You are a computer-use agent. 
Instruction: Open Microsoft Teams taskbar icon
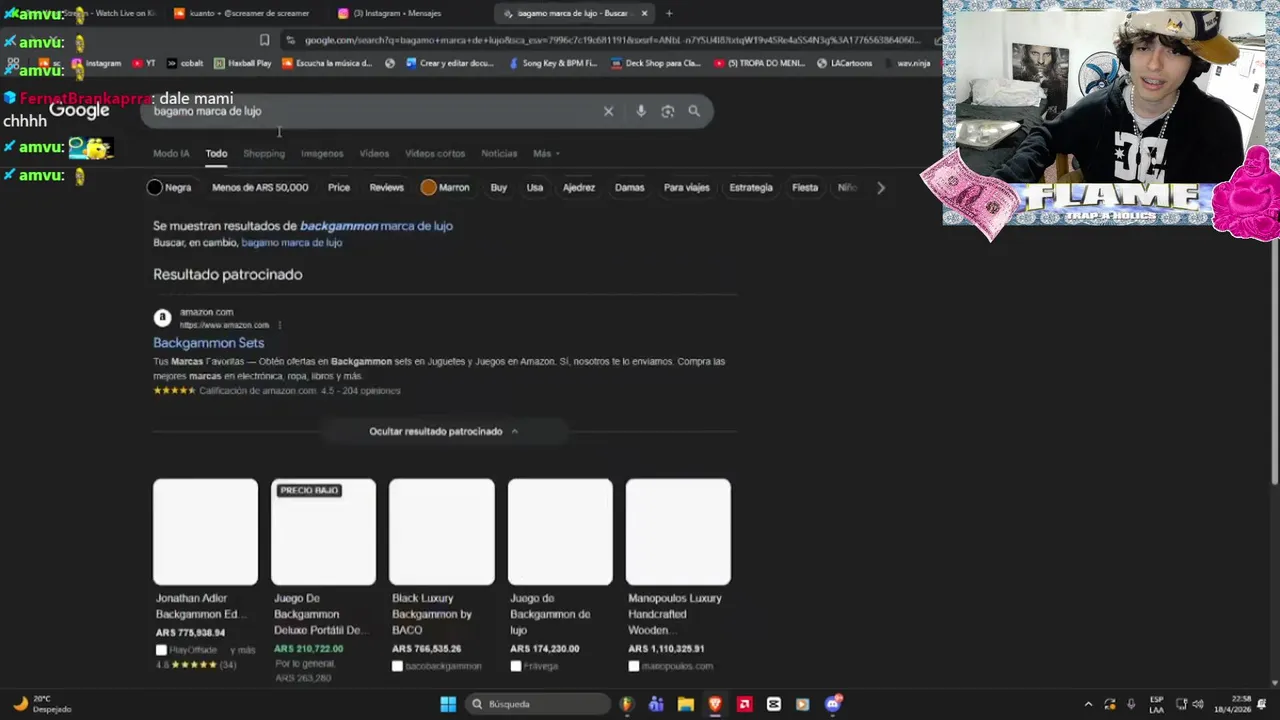coord(656,704)
